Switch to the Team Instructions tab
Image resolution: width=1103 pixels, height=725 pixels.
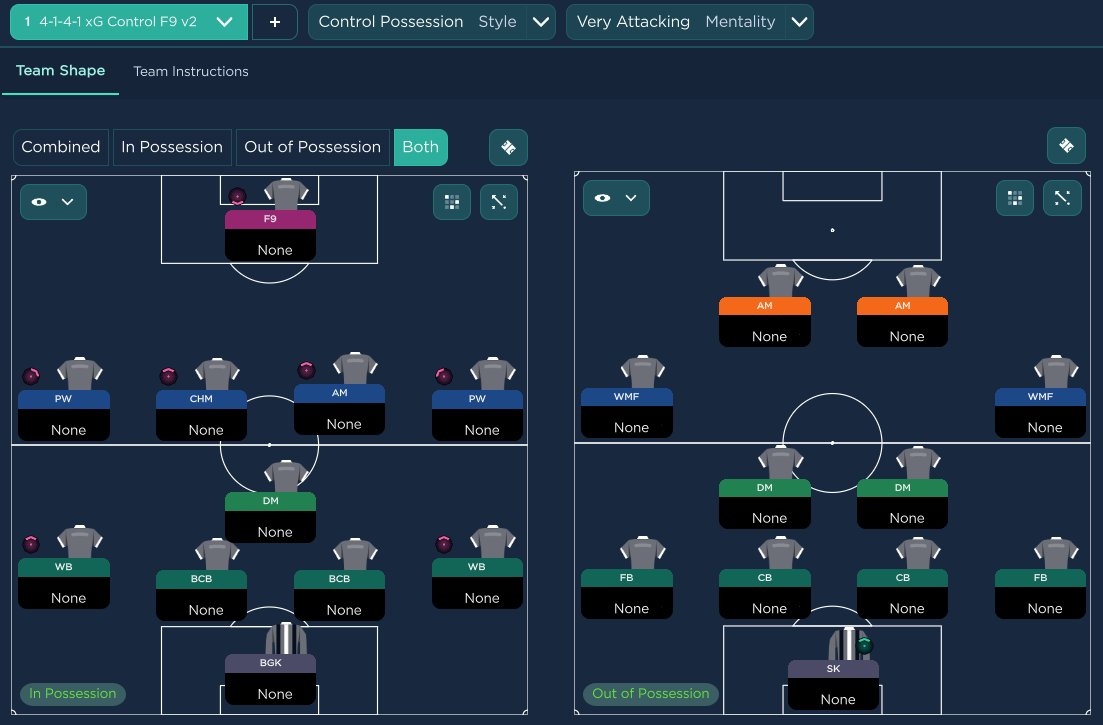click(191, 71)
